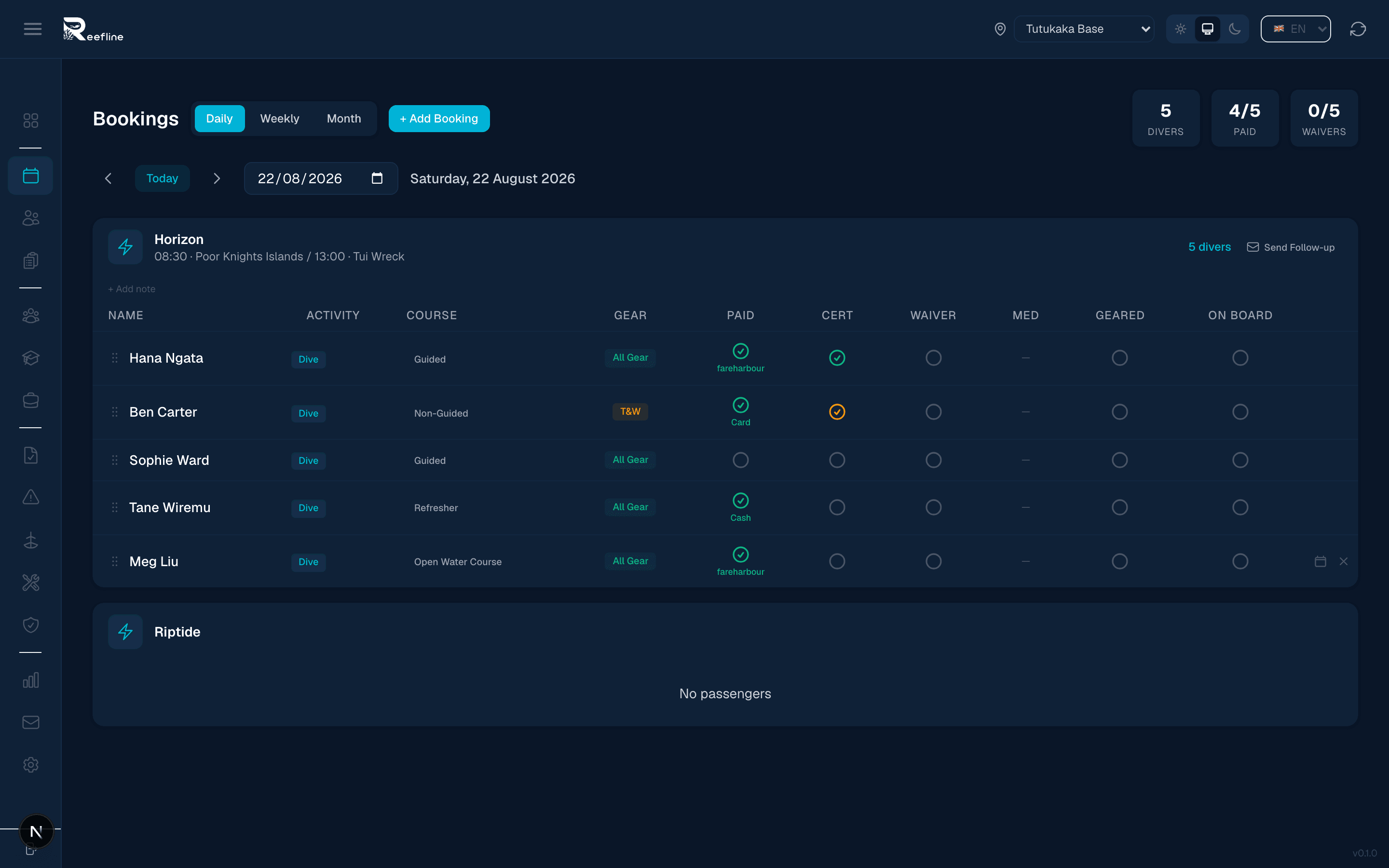Open the staff group sidebar icon
Screen dimensions: 1389x868
(x=30, y=316)
